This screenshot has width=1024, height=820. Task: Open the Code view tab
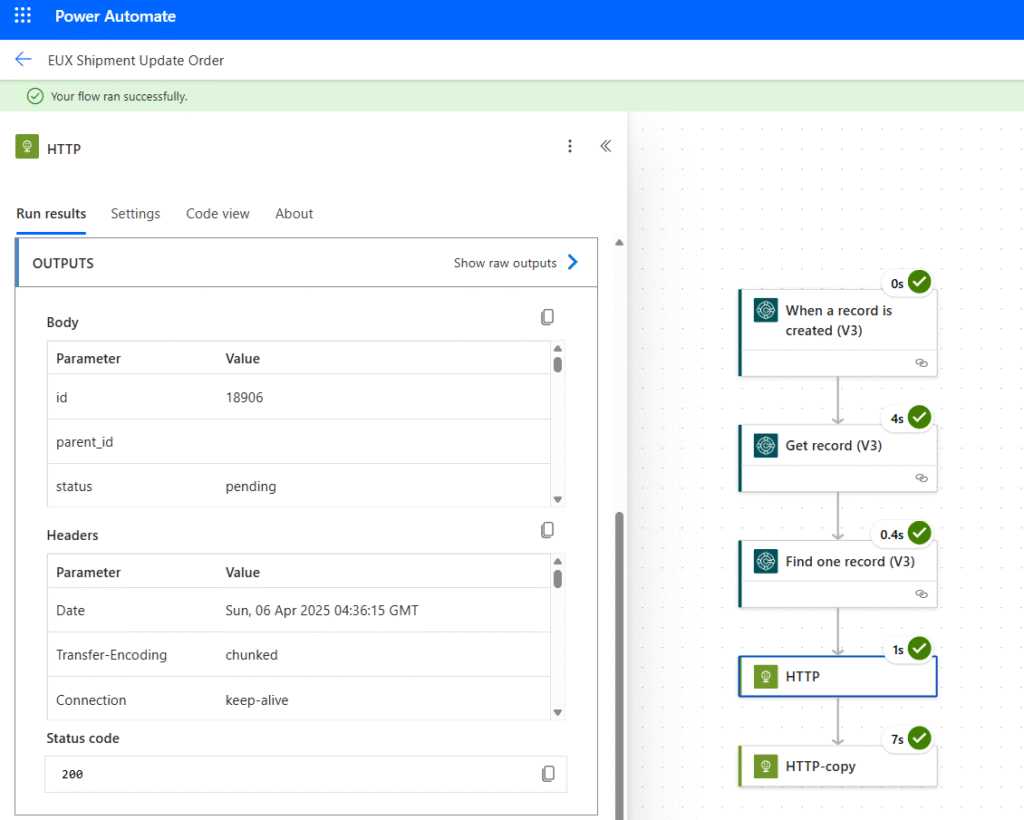217,214
